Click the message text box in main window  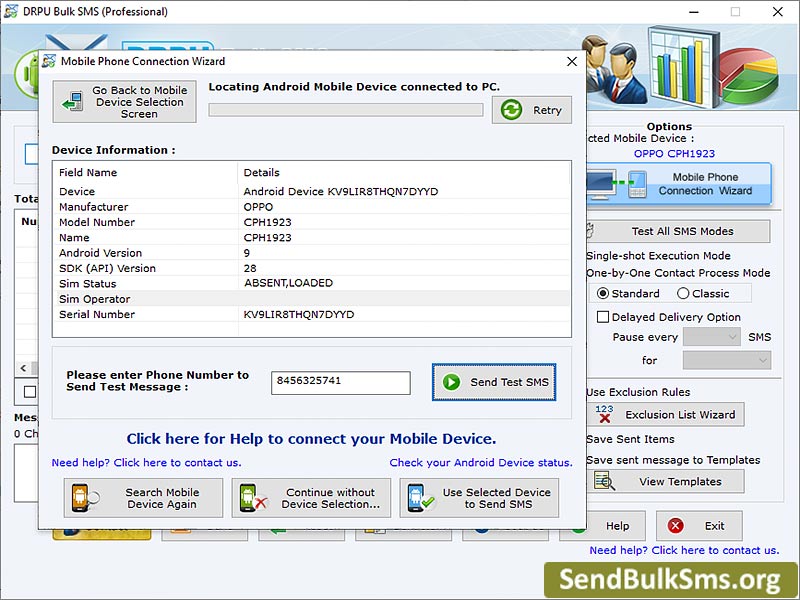click(26, 473)
